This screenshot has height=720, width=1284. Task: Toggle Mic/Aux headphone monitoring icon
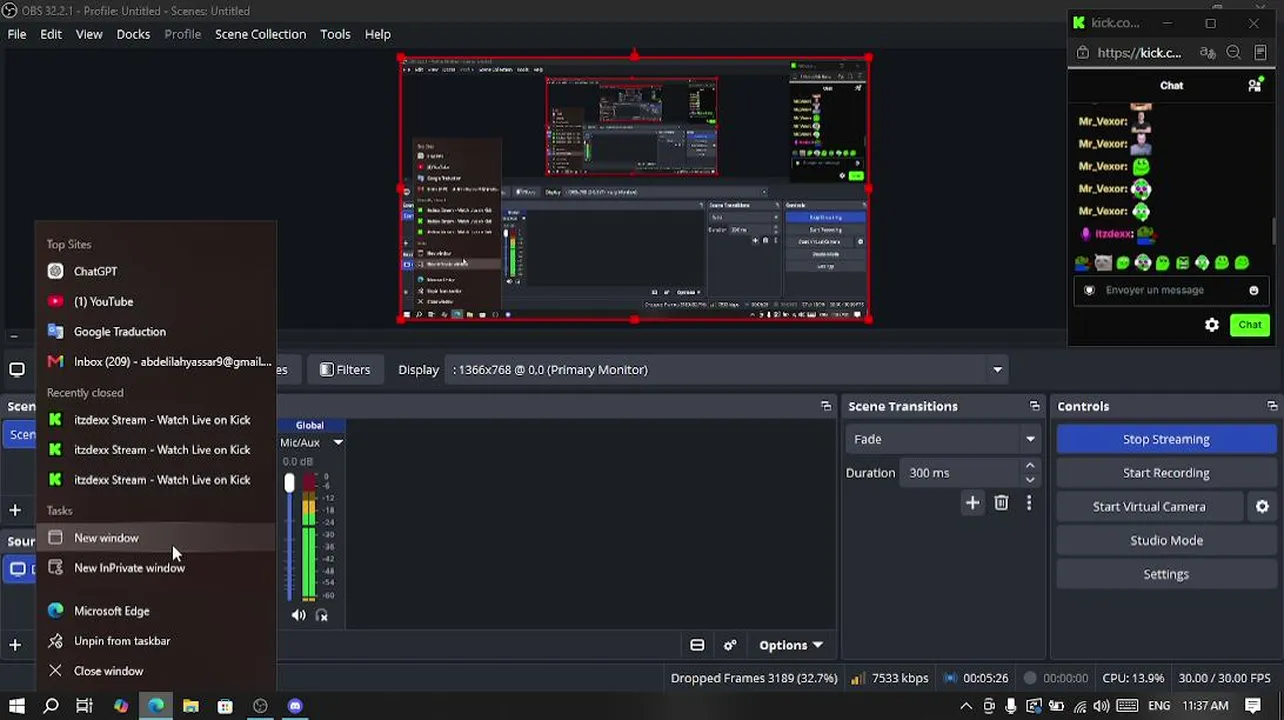point(322,616)
